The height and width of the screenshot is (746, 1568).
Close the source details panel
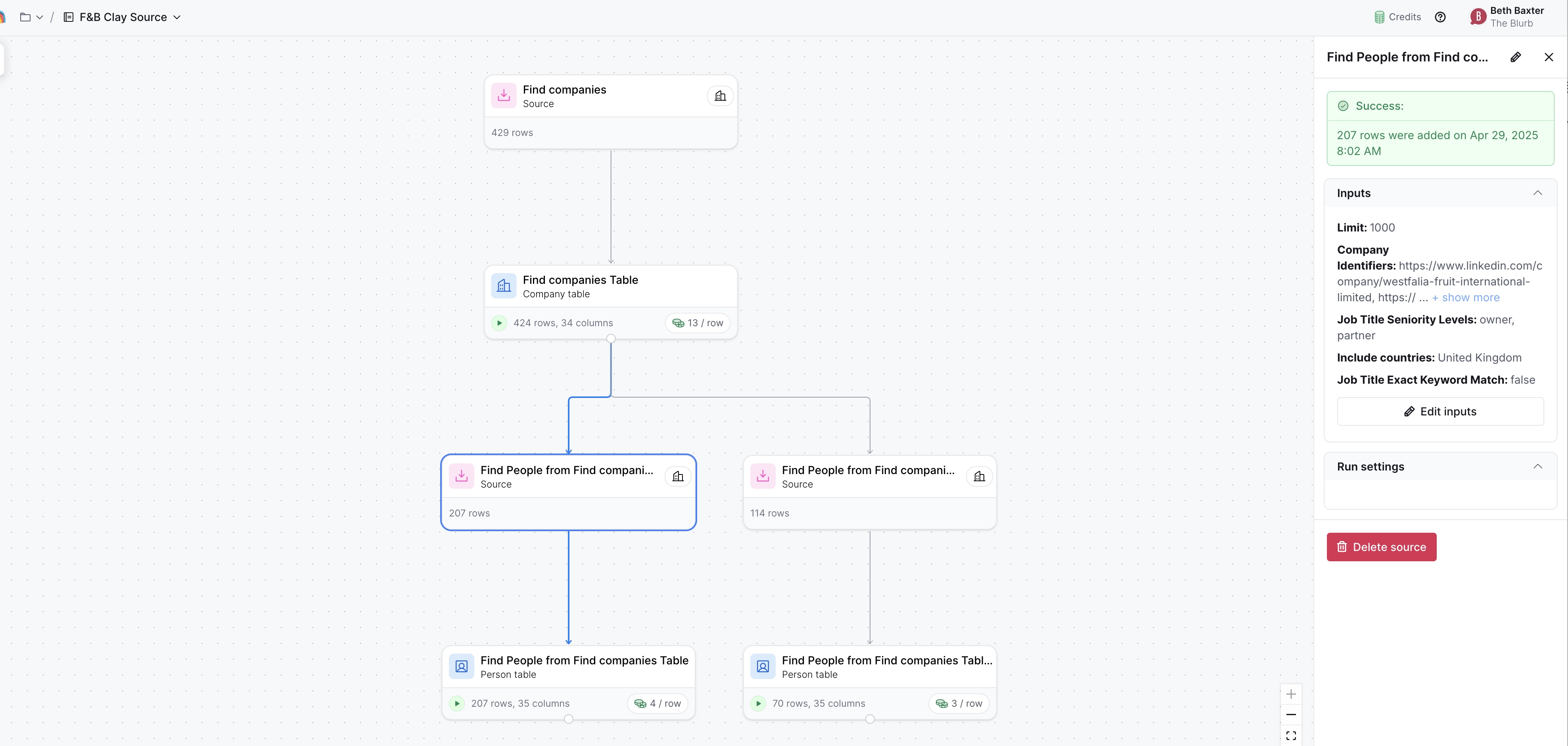tap(1549, 57)
